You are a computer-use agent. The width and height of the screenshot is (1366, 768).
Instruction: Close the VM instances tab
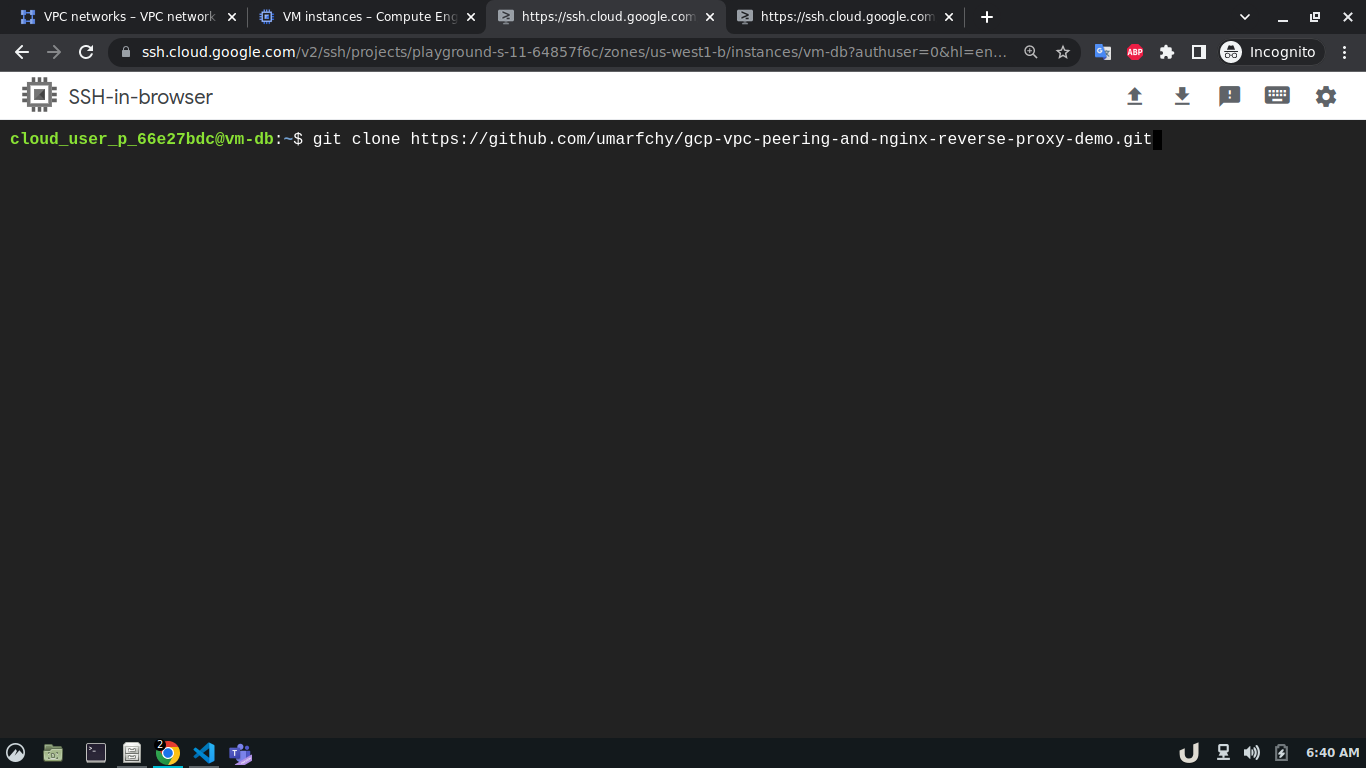(x=471, y=17)
